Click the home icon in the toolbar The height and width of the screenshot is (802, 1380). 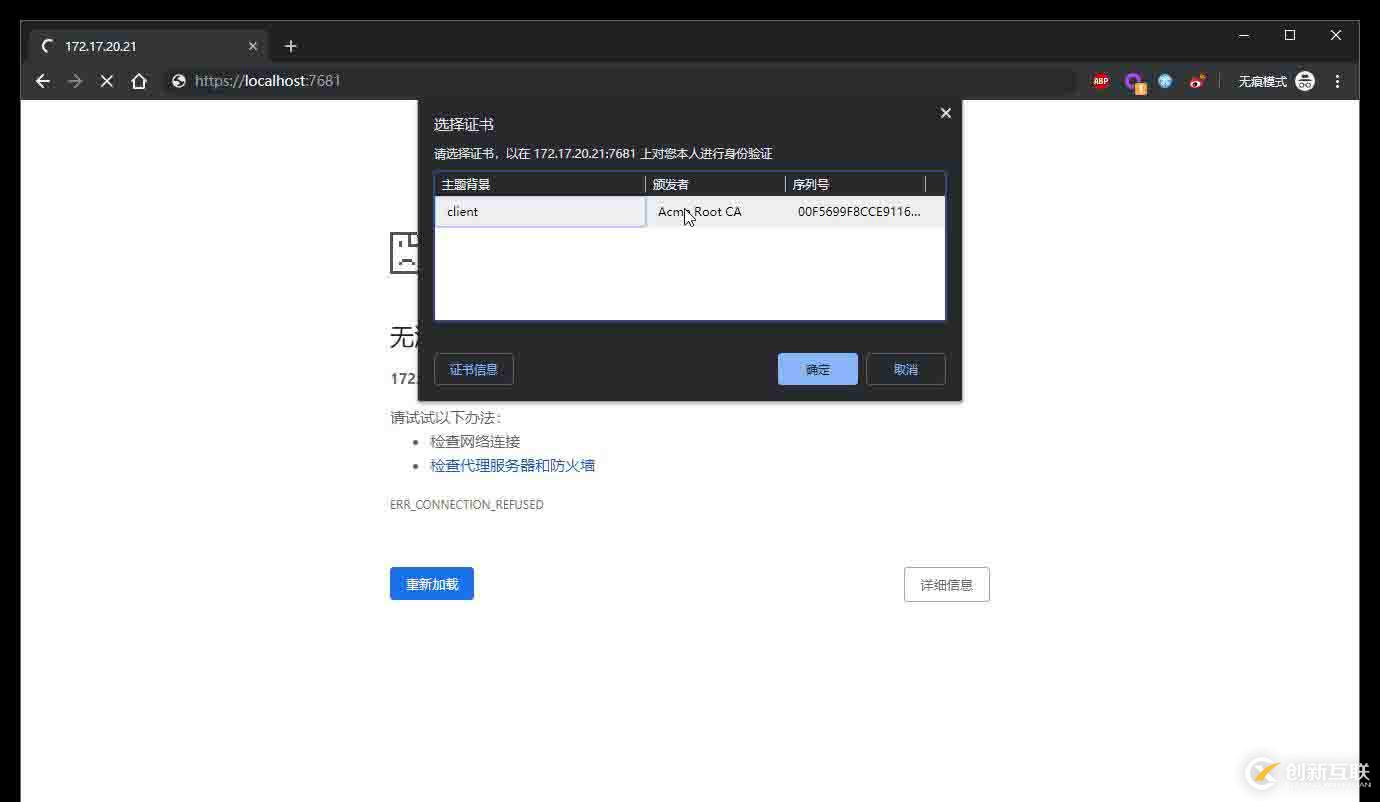(x=139, y=81)
